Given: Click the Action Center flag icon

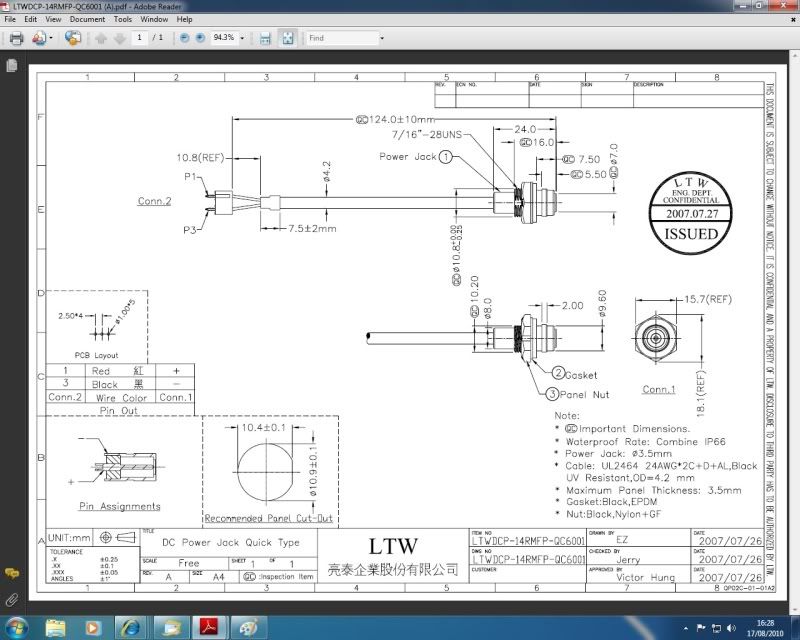Looking at the screenshot, I should [701, 628].
